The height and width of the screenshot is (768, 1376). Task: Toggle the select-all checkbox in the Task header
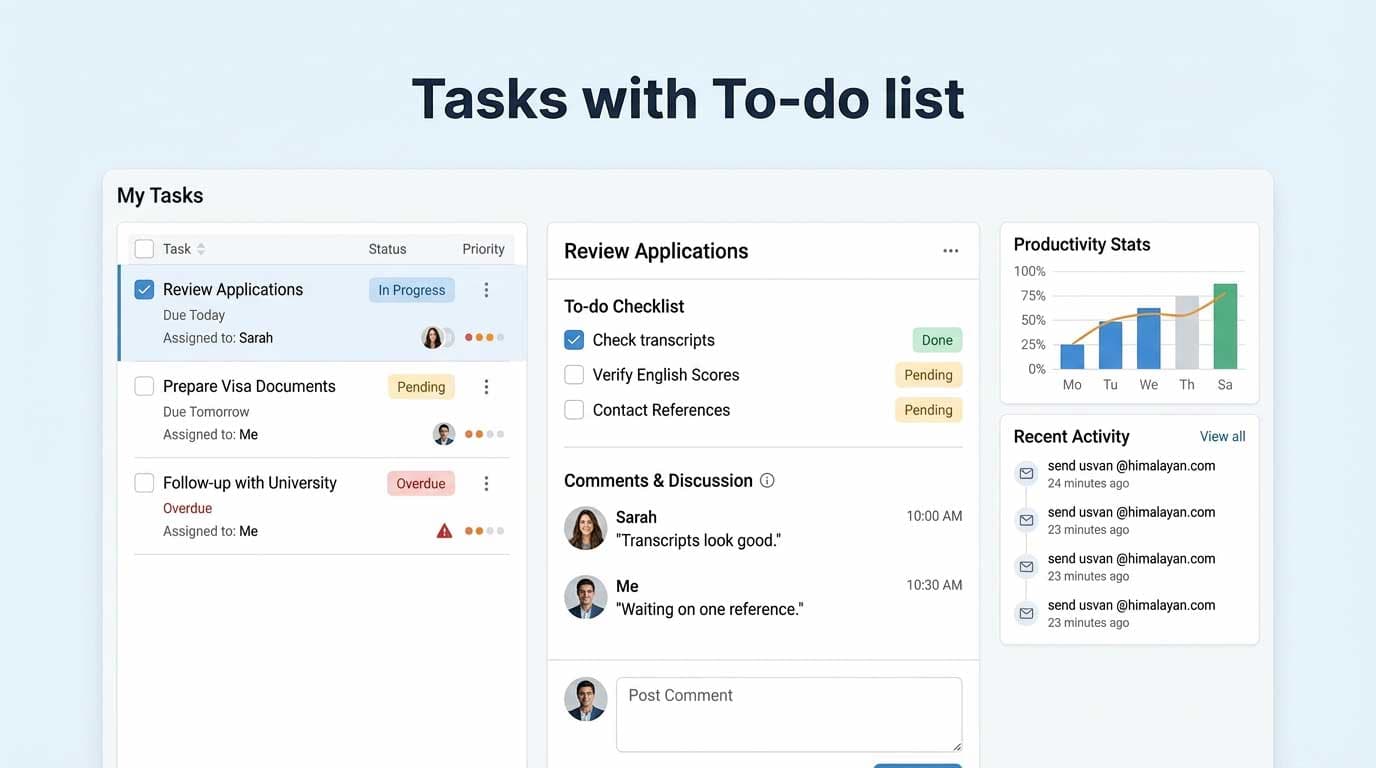[x=144, y=248]
